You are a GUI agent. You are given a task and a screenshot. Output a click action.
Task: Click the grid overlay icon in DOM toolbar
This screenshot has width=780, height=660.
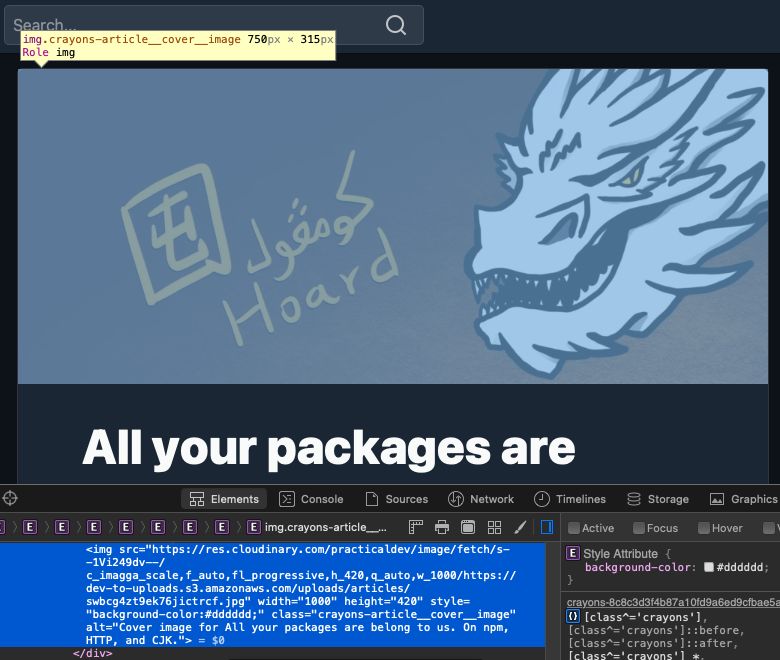494,527
